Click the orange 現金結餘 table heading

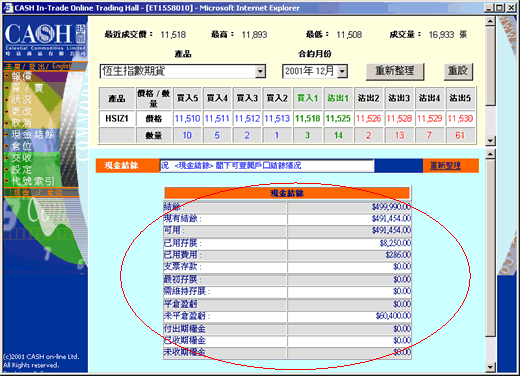coord(287,193)
